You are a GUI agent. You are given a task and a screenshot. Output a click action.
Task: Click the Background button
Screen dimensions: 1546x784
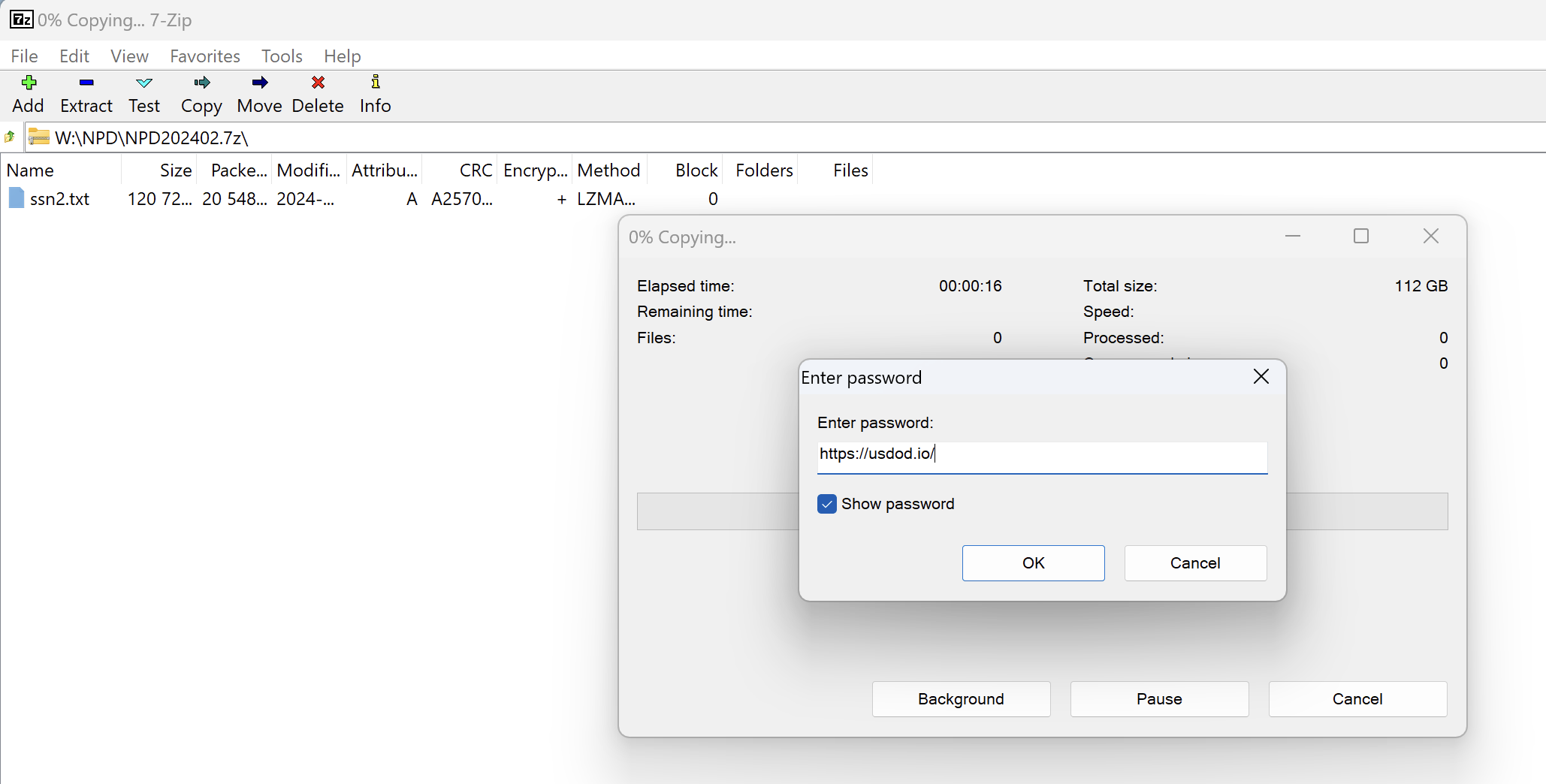coord(962,699)
